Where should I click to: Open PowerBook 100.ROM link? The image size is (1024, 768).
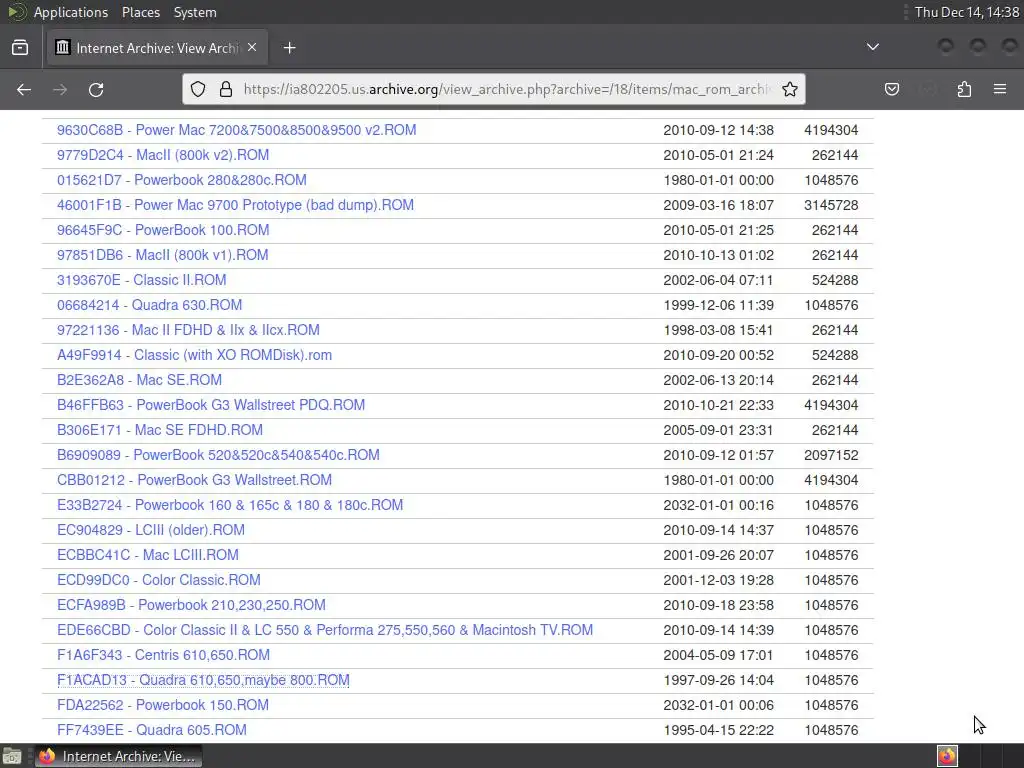tap(163, 230)
